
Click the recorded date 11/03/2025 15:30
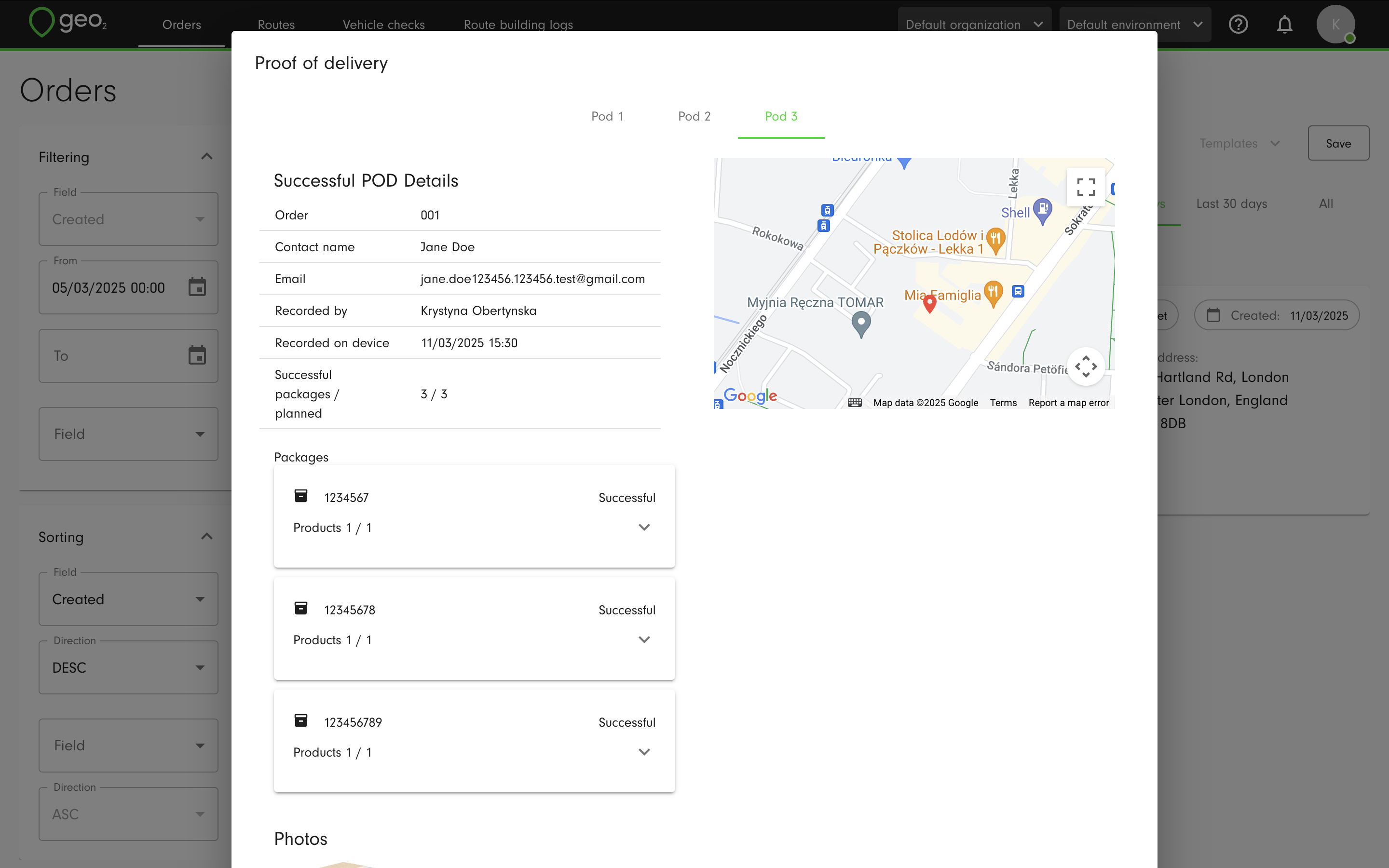coord(469,343)
